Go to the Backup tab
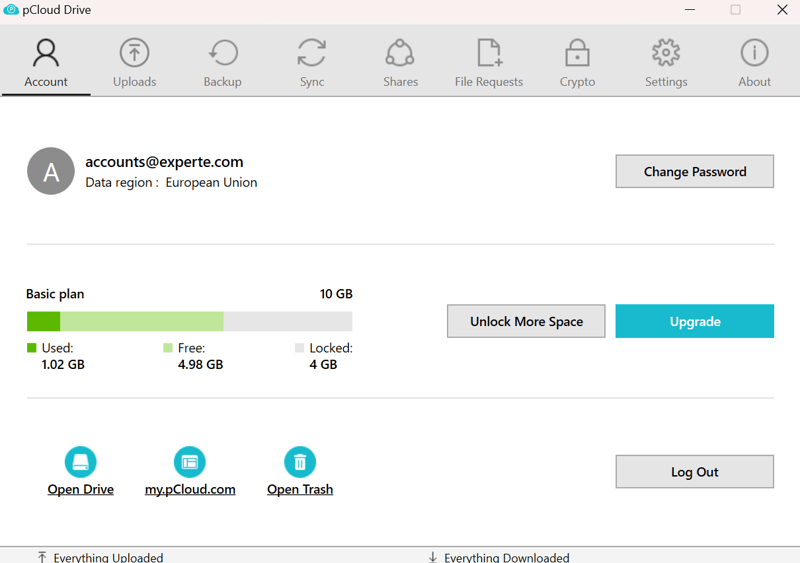Image resolution: width=800 pixels, height=563 pixels. 222,62
